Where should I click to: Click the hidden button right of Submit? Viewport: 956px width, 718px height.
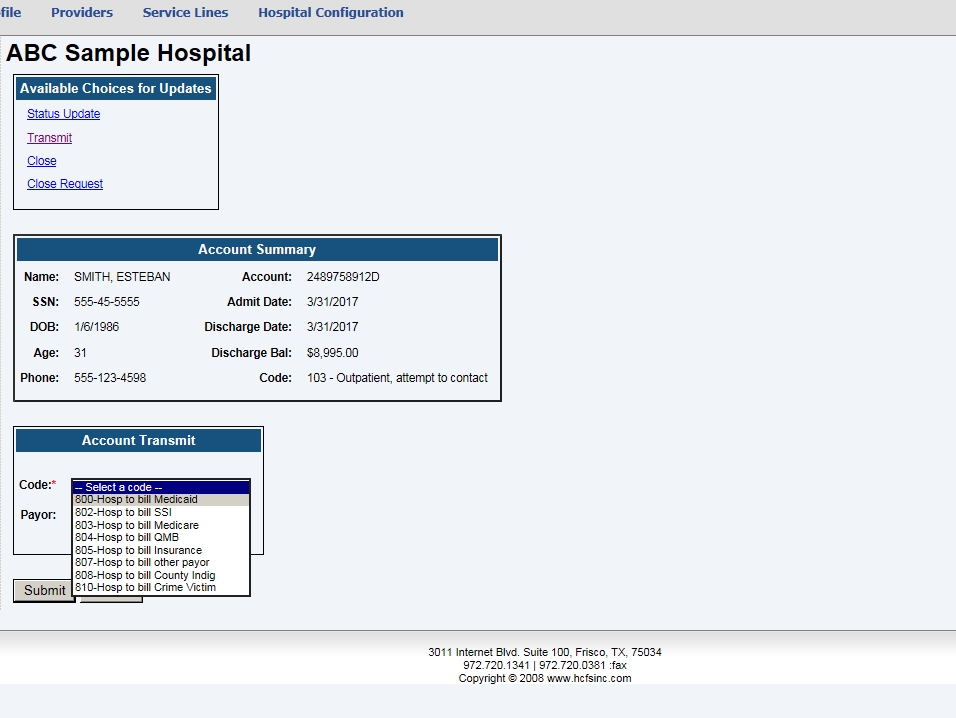tap(112, 599)
